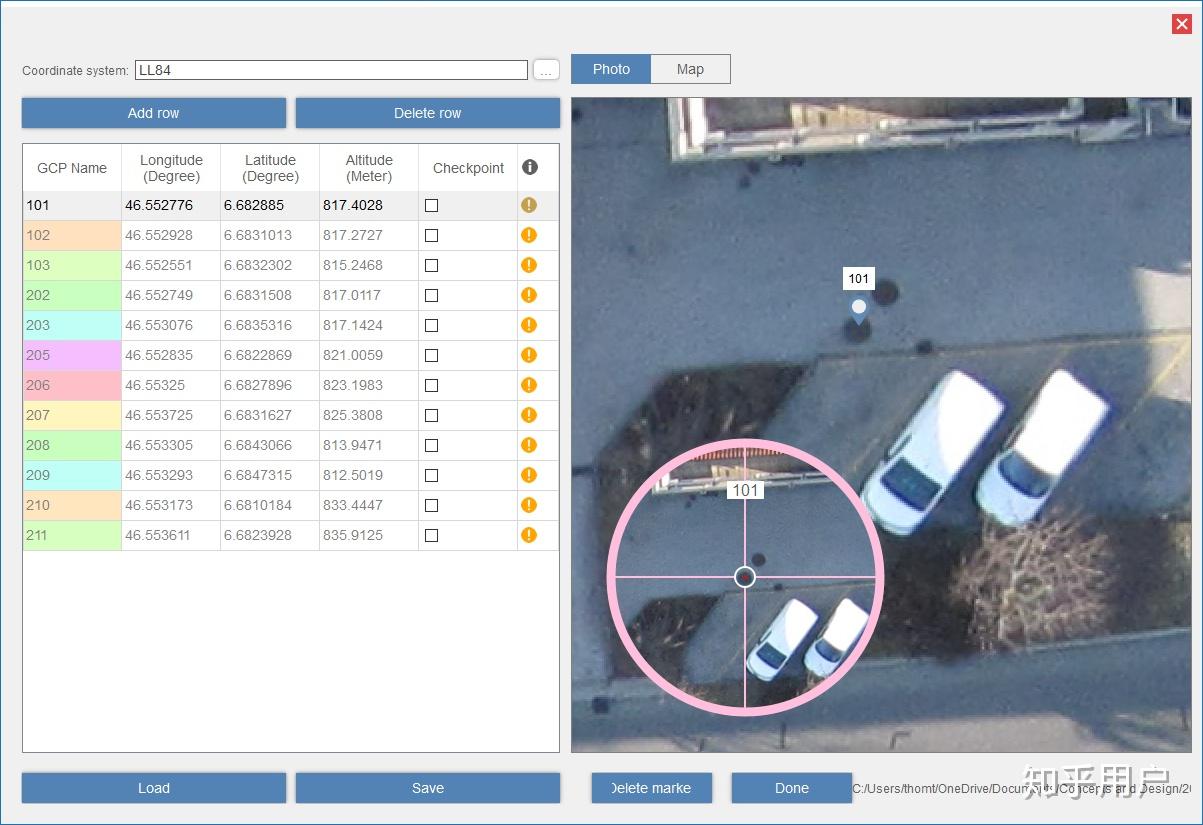Select the pink color cell for GCP 206
The width and height of the screenshot is (1203, 825).
[72, 385]
